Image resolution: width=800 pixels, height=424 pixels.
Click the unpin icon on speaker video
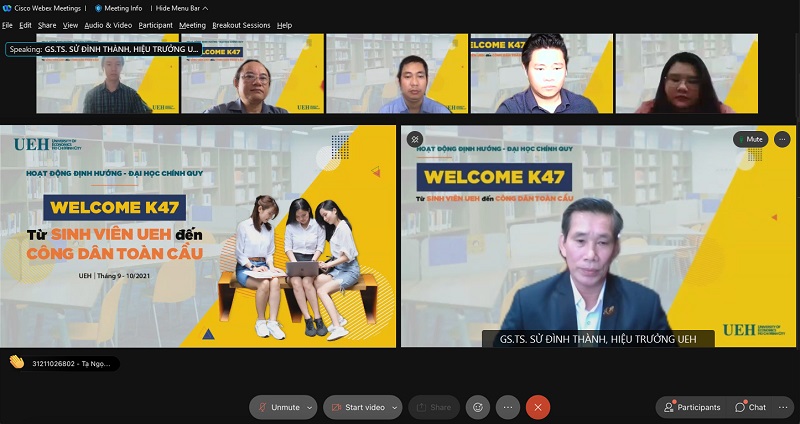[x=415, y=139]
